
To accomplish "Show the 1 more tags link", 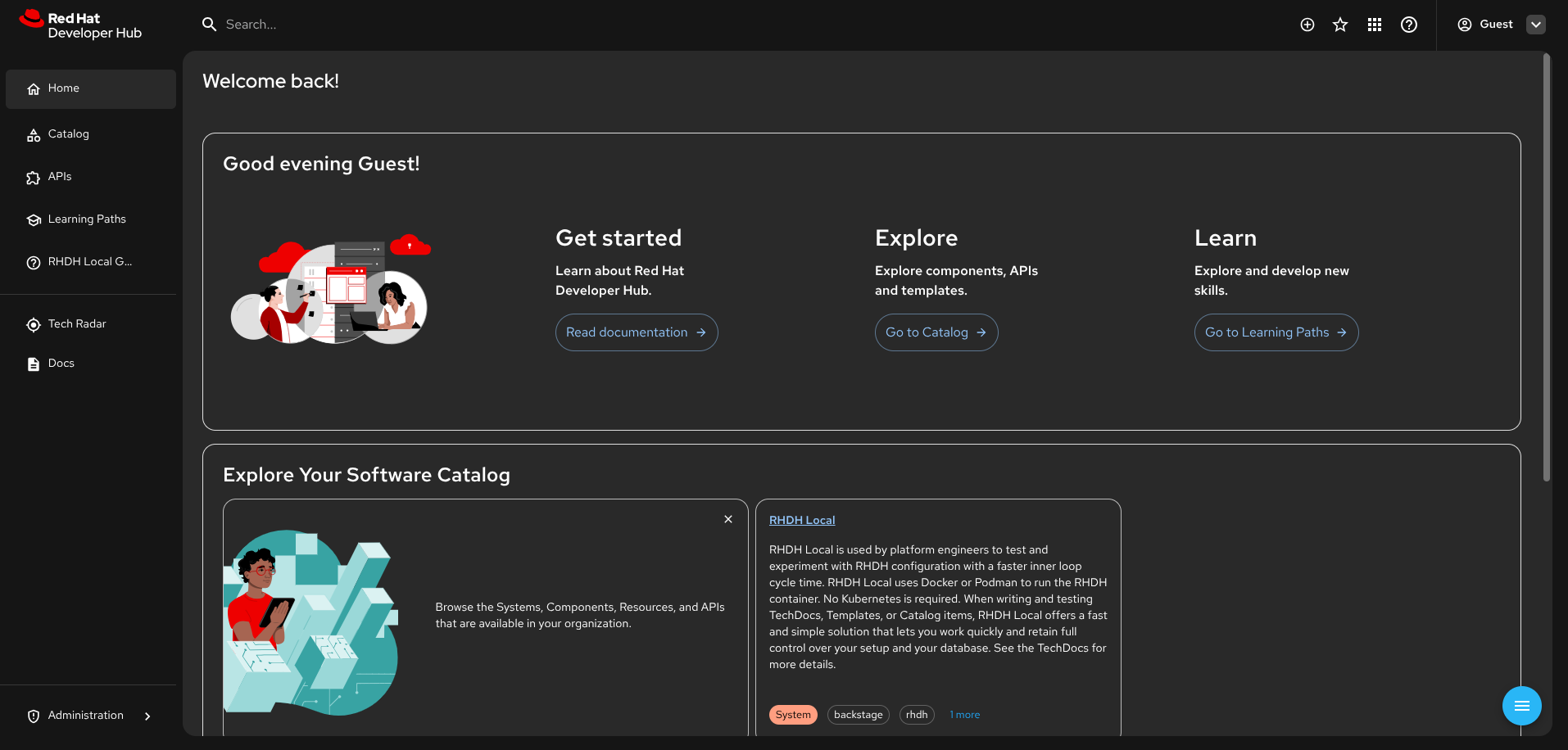I will (x=965, y=715).
